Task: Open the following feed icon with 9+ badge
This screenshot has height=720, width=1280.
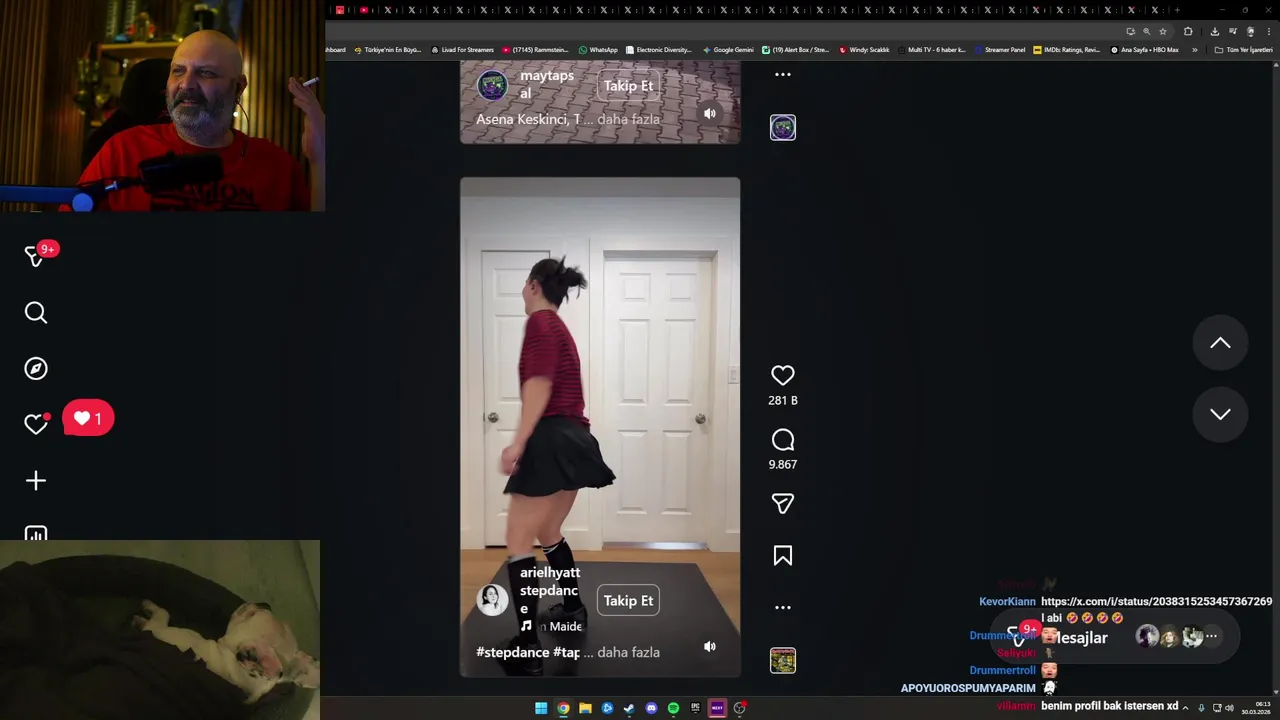Action: click(x=36, y=256)
